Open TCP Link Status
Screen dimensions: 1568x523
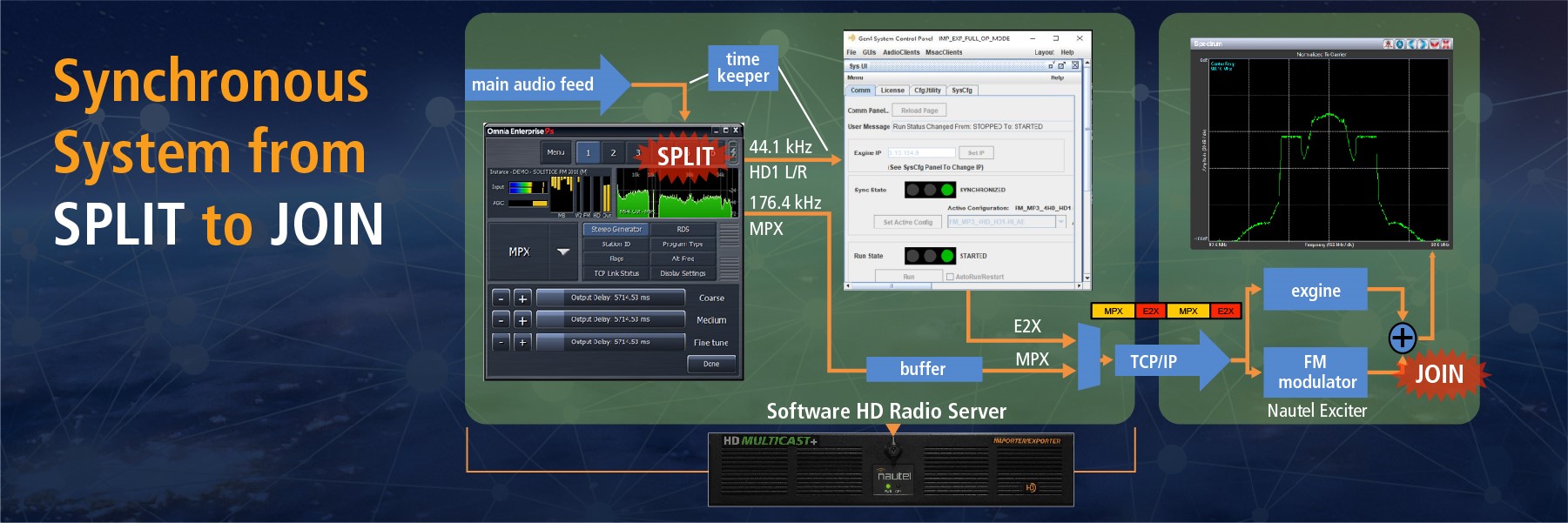point(616,273)
